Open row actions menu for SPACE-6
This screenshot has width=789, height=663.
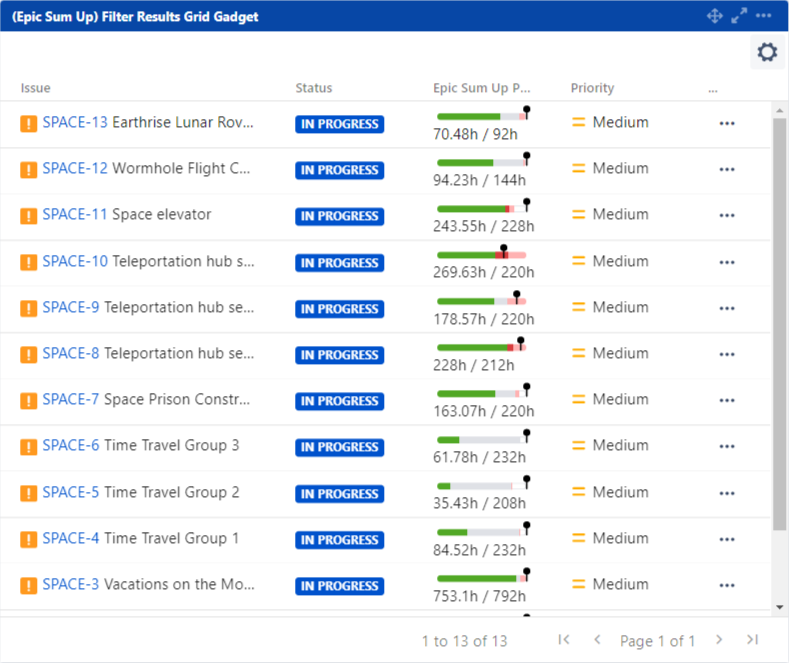[727, 446]
